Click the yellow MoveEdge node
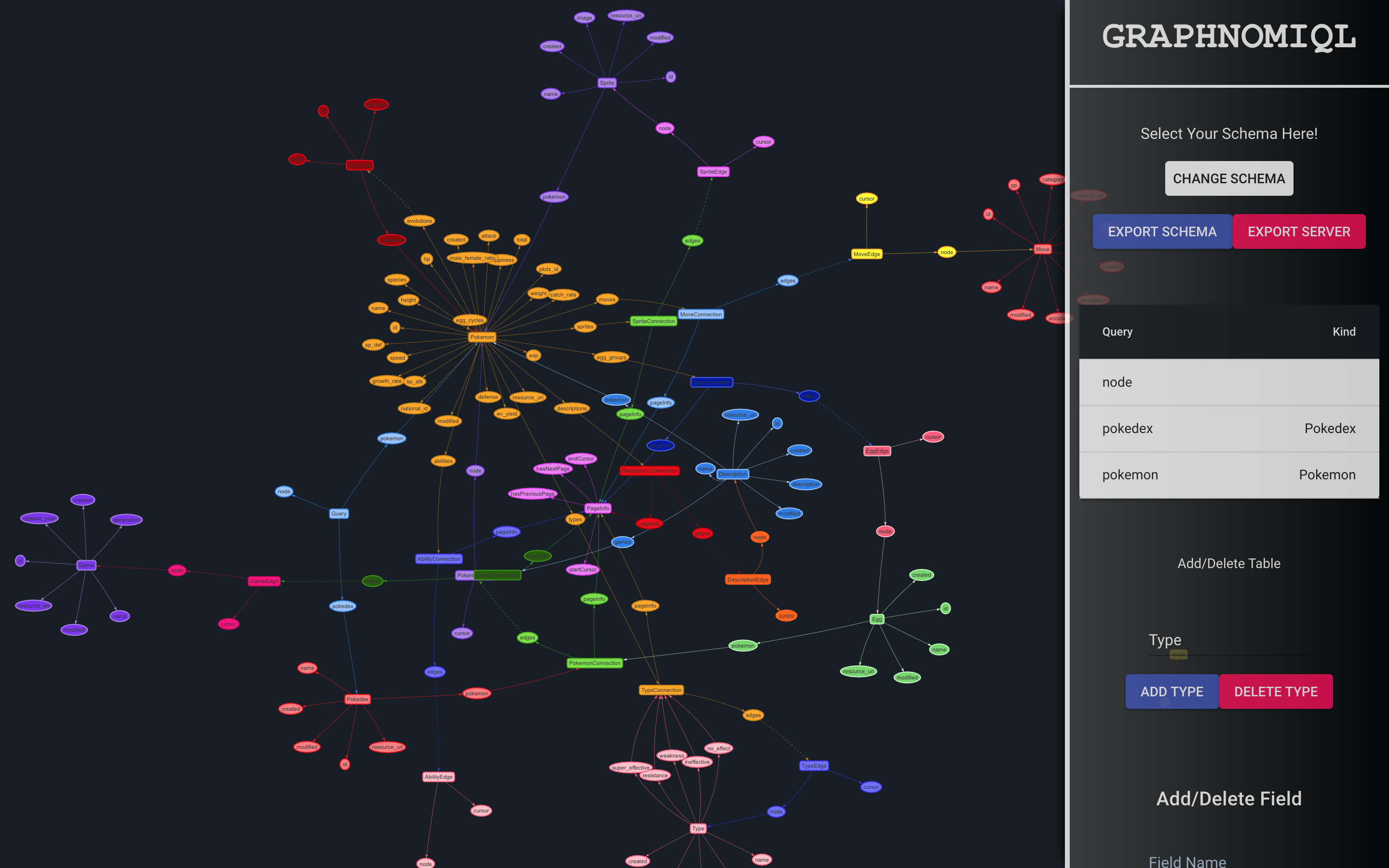 866,254
